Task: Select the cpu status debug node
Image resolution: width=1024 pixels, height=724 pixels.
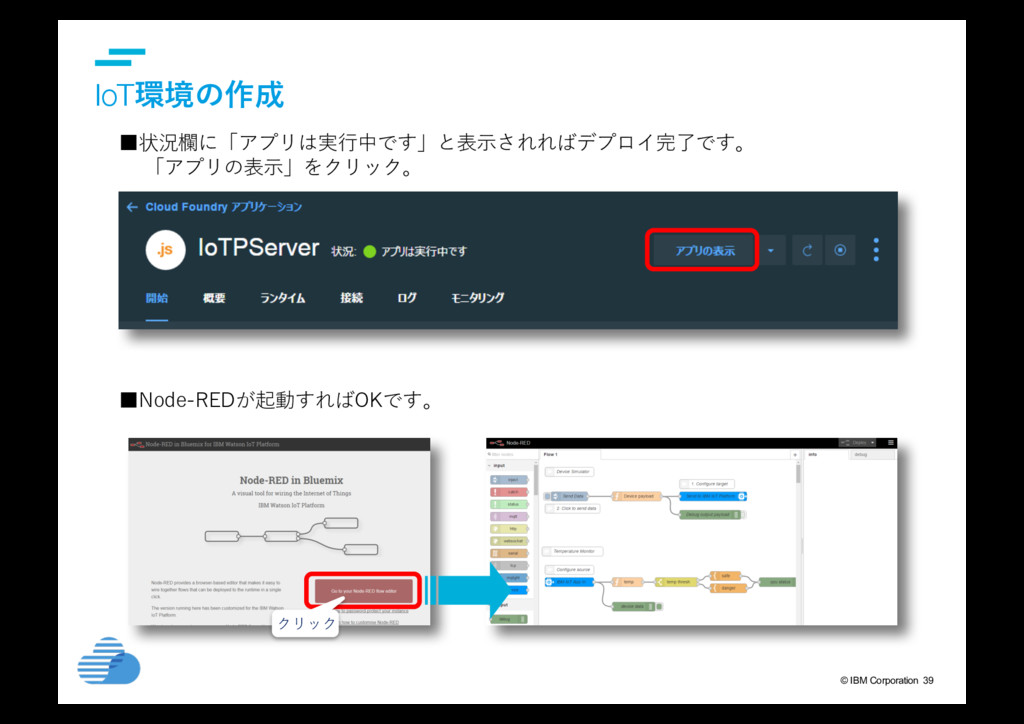Action: (777, 582)
